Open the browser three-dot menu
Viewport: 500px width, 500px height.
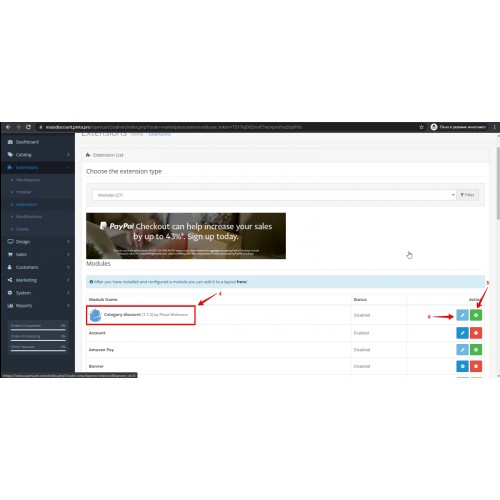495,127
